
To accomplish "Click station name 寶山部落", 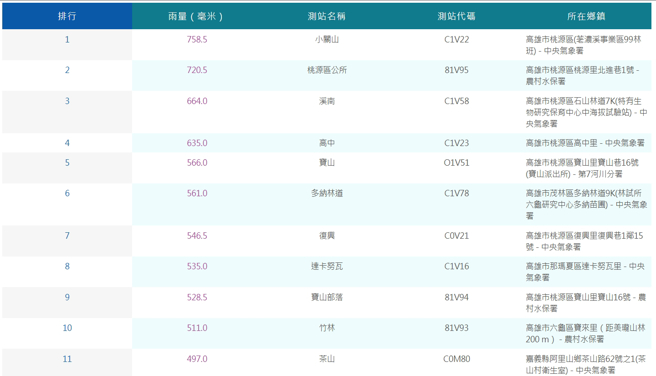I will click(x=327, y=297).
